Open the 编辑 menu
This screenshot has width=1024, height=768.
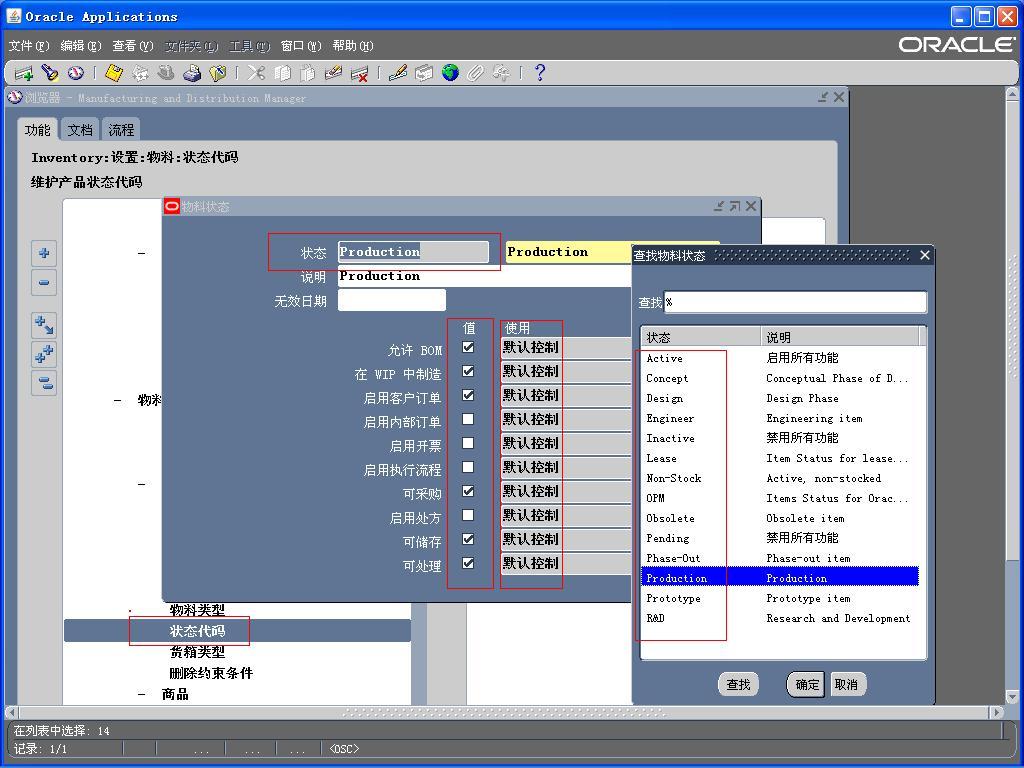tap(81, 46)
